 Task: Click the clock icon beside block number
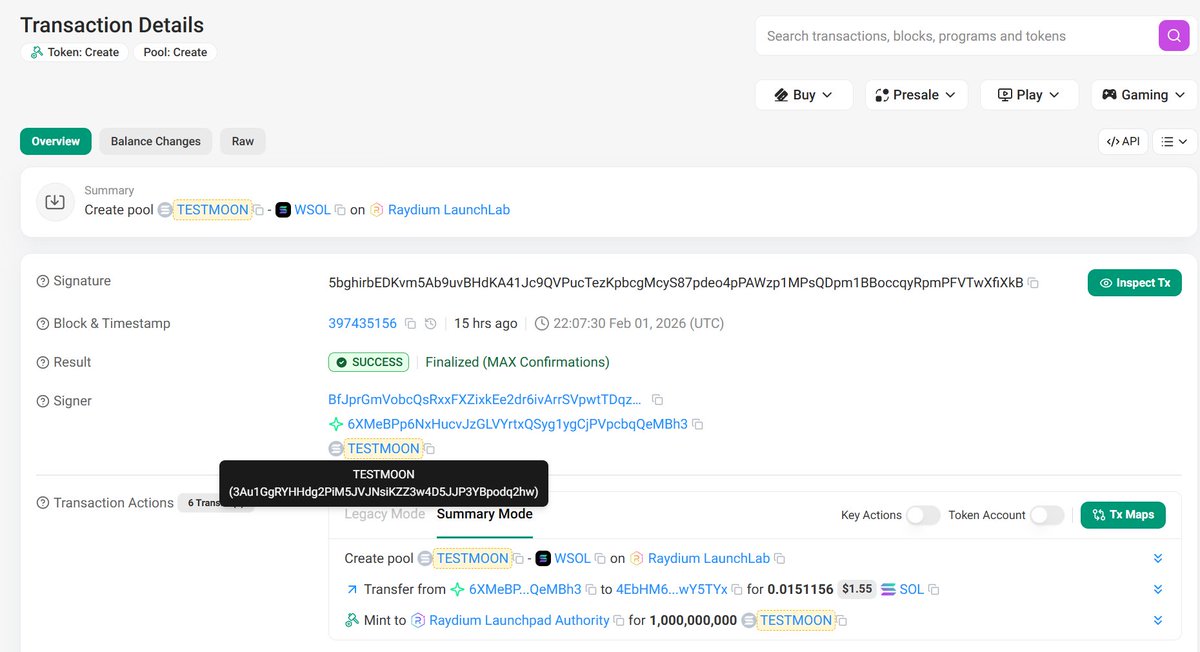pos(430,324)
